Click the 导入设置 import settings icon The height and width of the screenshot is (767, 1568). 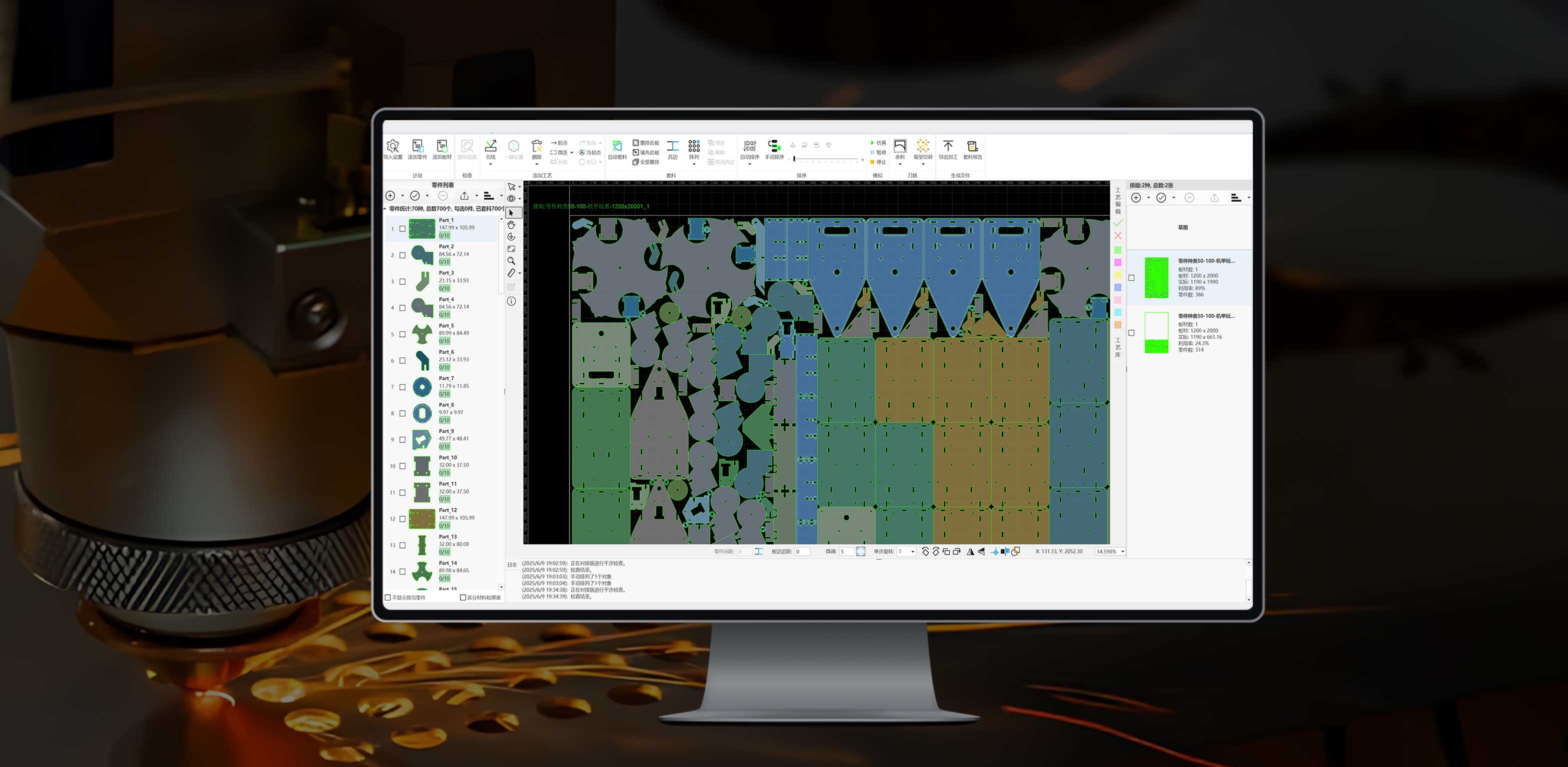(393, 147)
